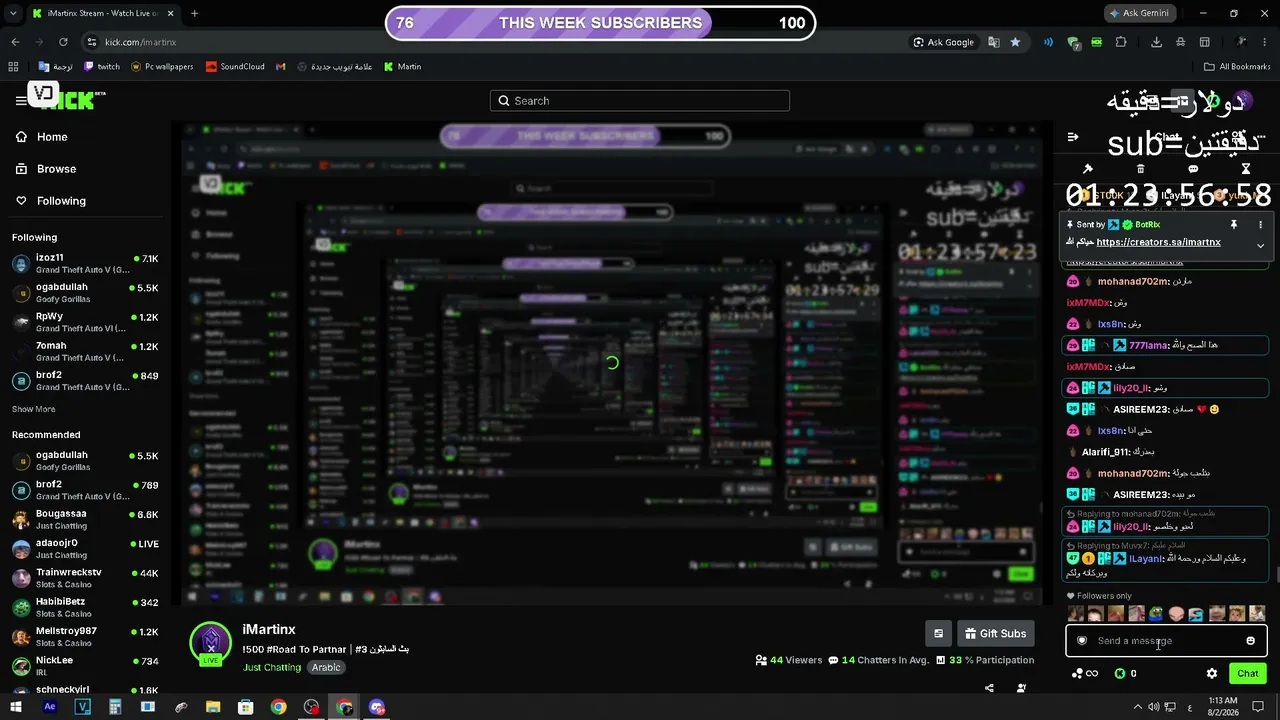
Task: Click Ask Google in address bar
Action: tap(943, 42)
